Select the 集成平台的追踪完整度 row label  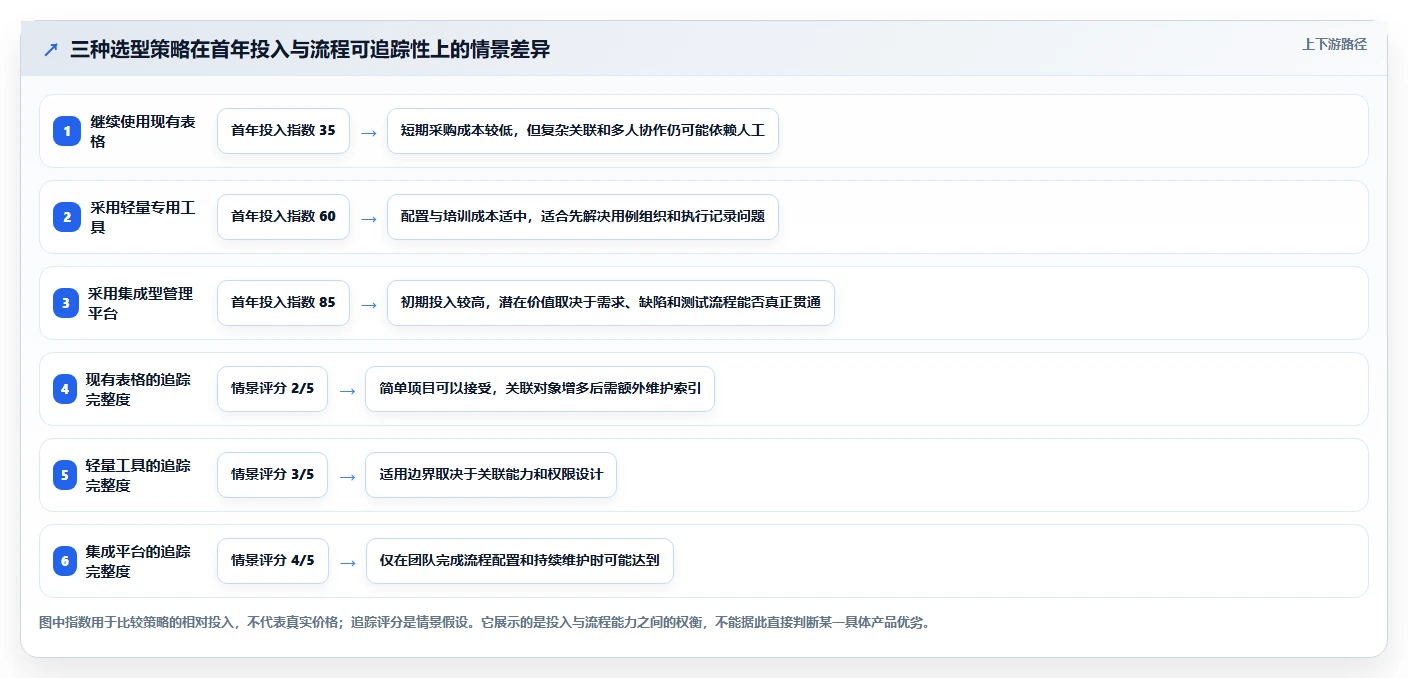(139, 561)
